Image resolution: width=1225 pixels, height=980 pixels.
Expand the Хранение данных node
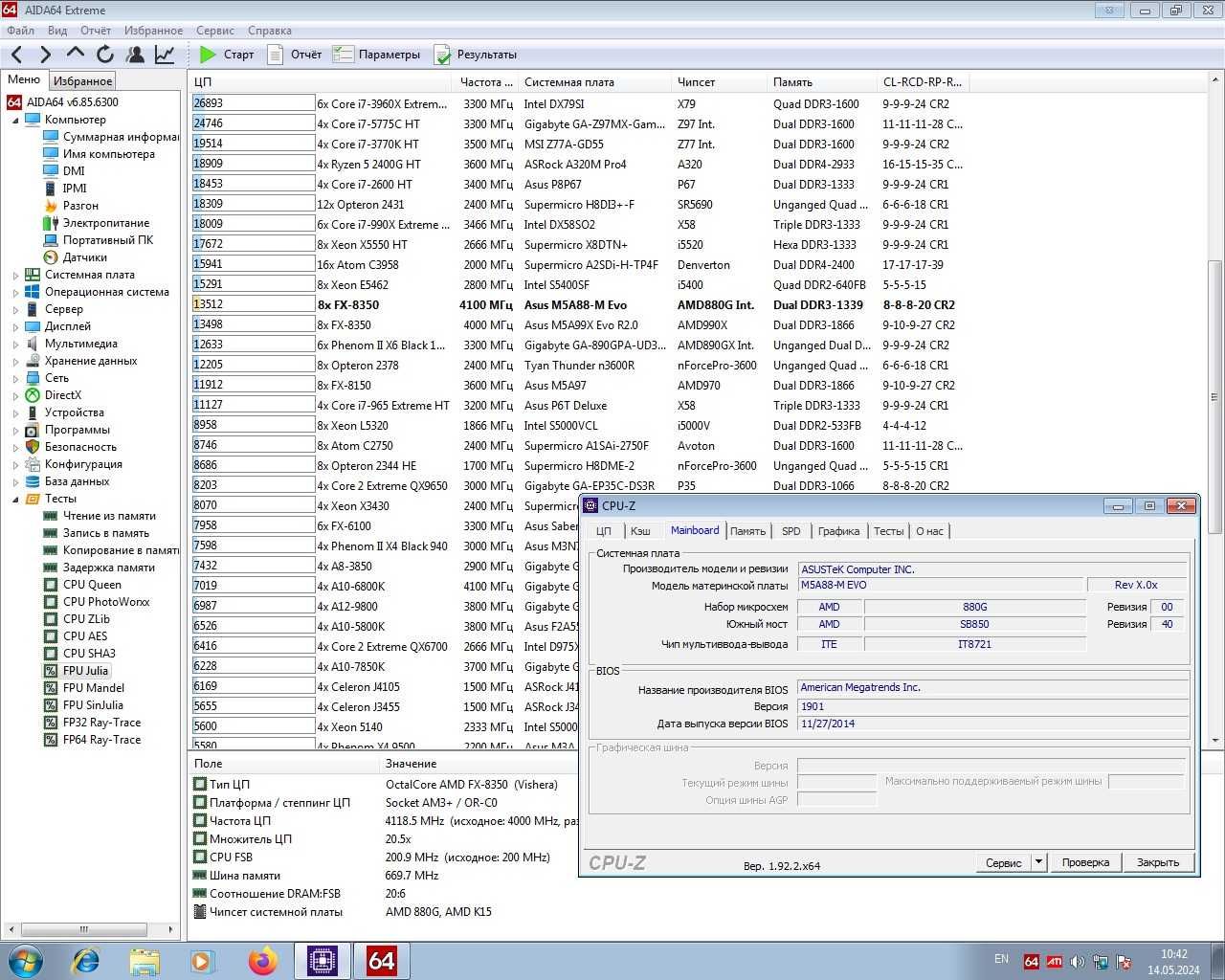(x=15, y=362)
